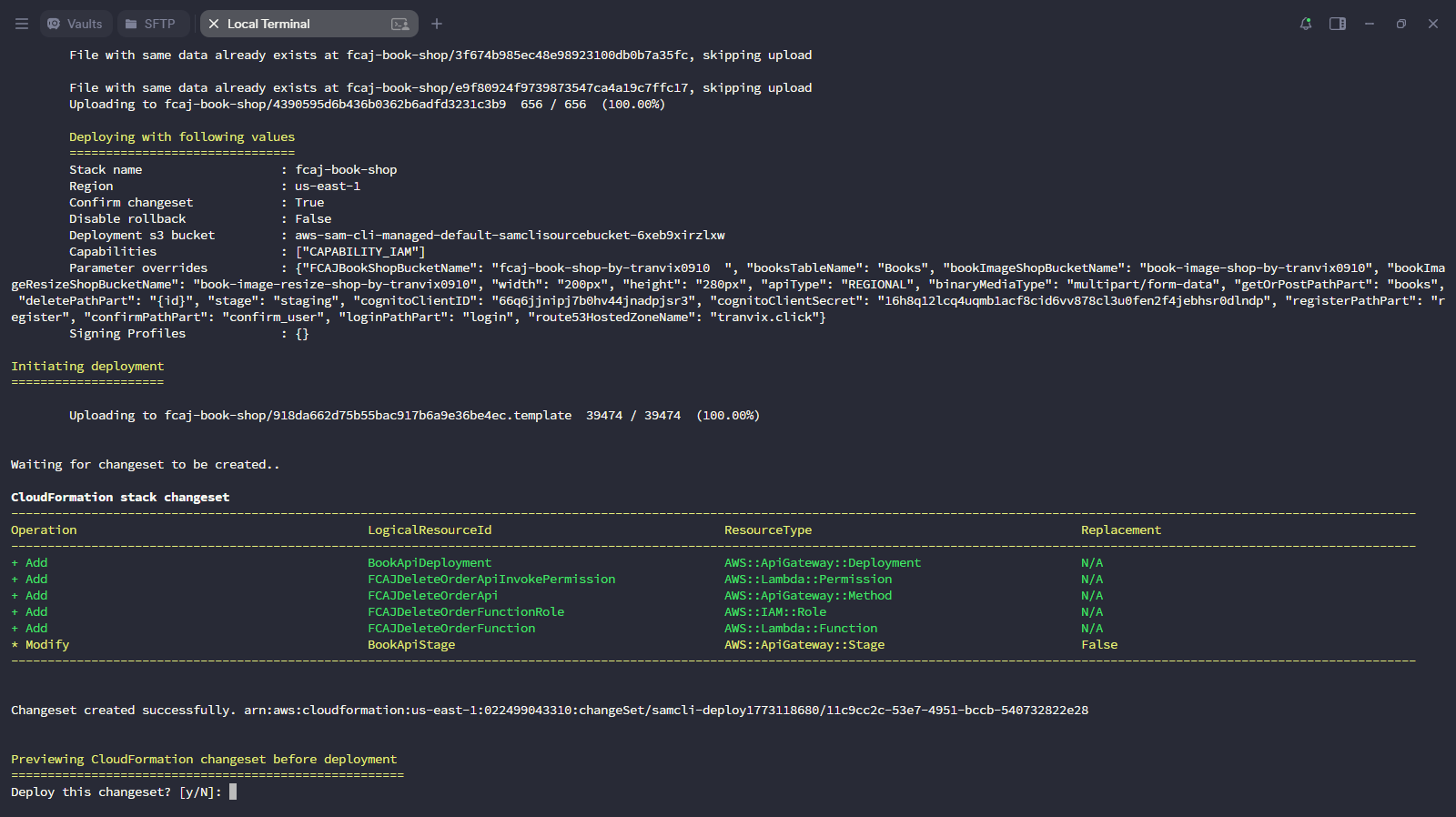The width and height of the screenshot is (1456, 817).
Task: Click 'AWS::IAM::Role' resource type
Action: [775, 611]
